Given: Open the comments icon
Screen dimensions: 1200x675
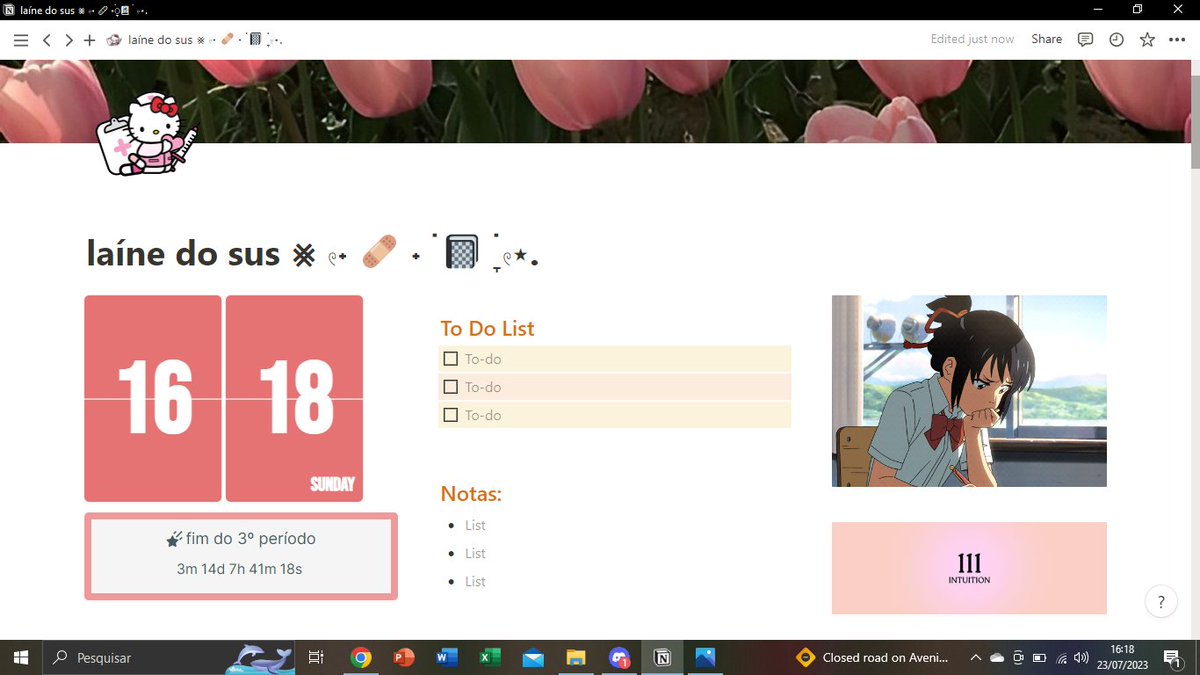Looking at the screenshot, I should (x=1085, y=40).
